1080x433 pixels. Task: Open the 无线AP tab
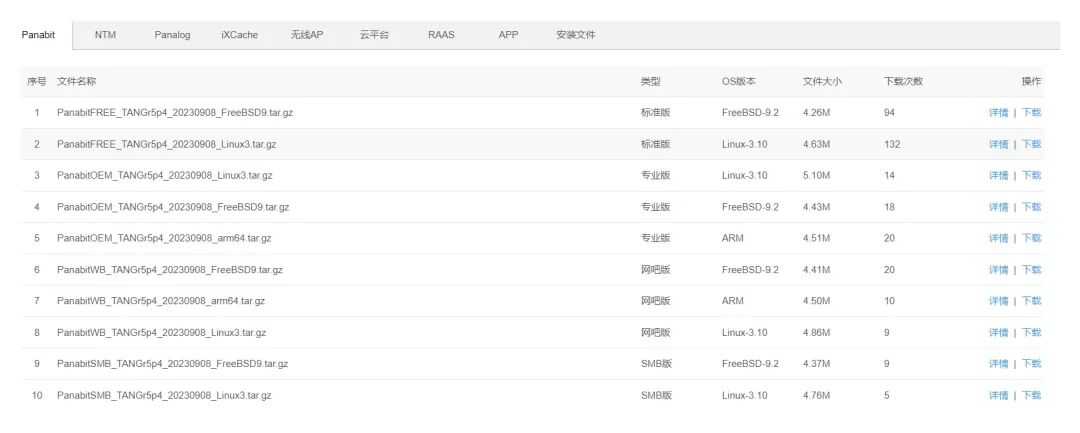[x=307, y=35]
